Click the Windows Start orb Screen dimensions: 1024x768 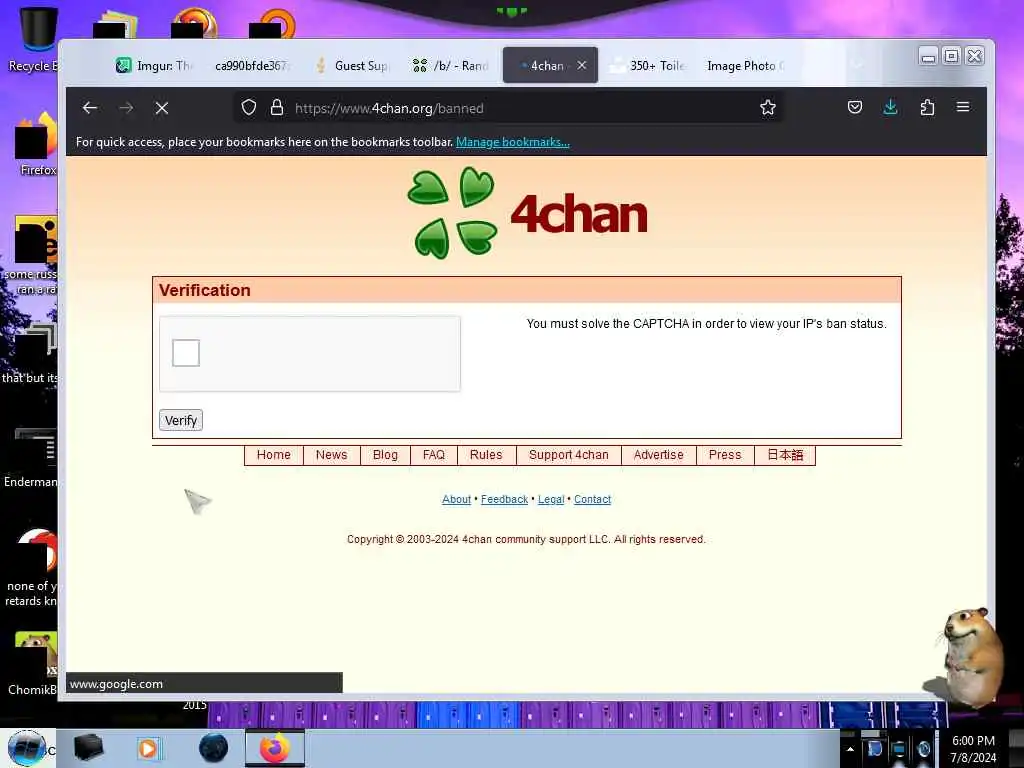tap(27, 748)
